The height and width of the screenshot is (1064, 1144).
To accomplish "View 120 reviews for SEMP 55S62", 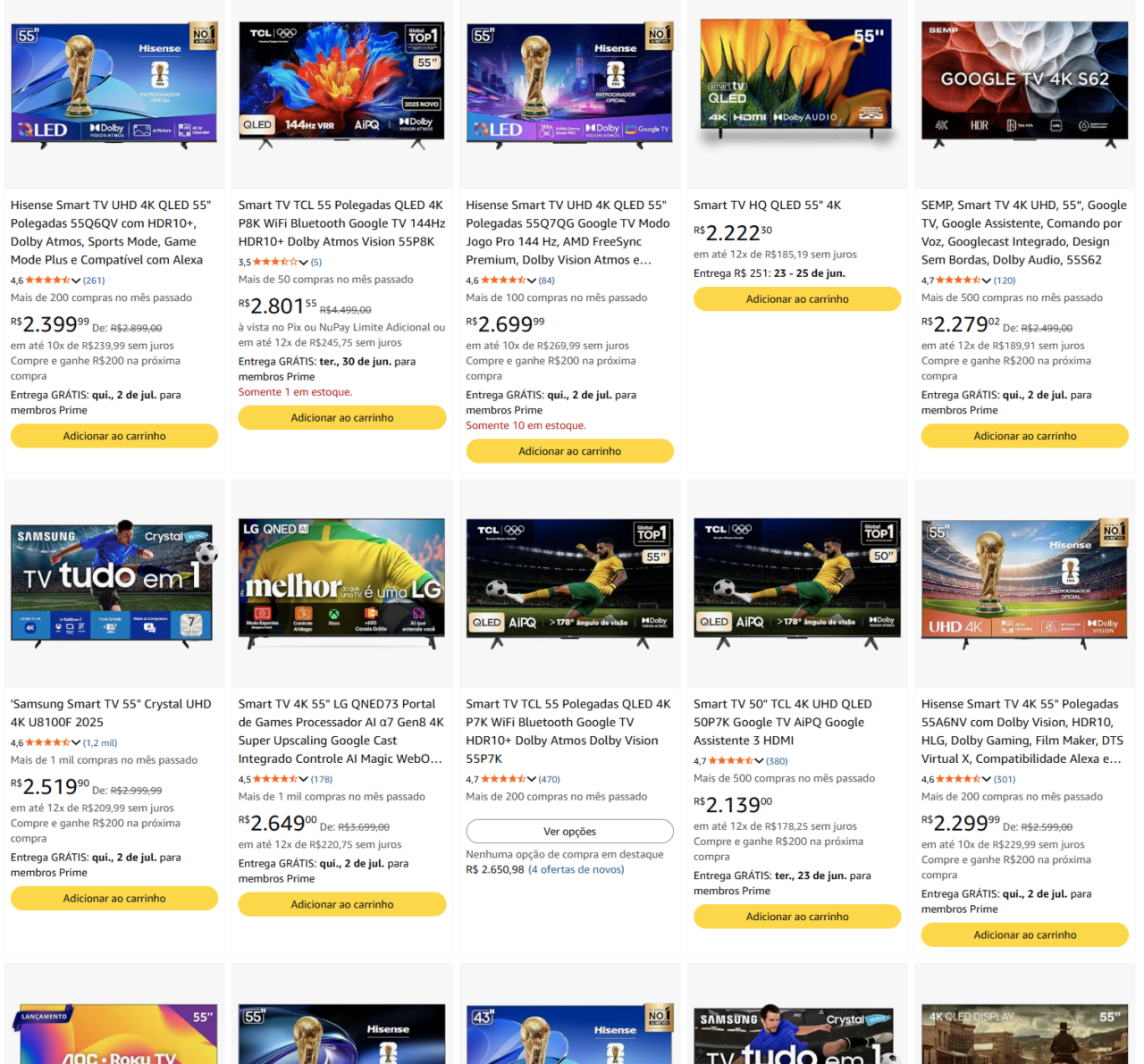I will tap(1005, 281).
